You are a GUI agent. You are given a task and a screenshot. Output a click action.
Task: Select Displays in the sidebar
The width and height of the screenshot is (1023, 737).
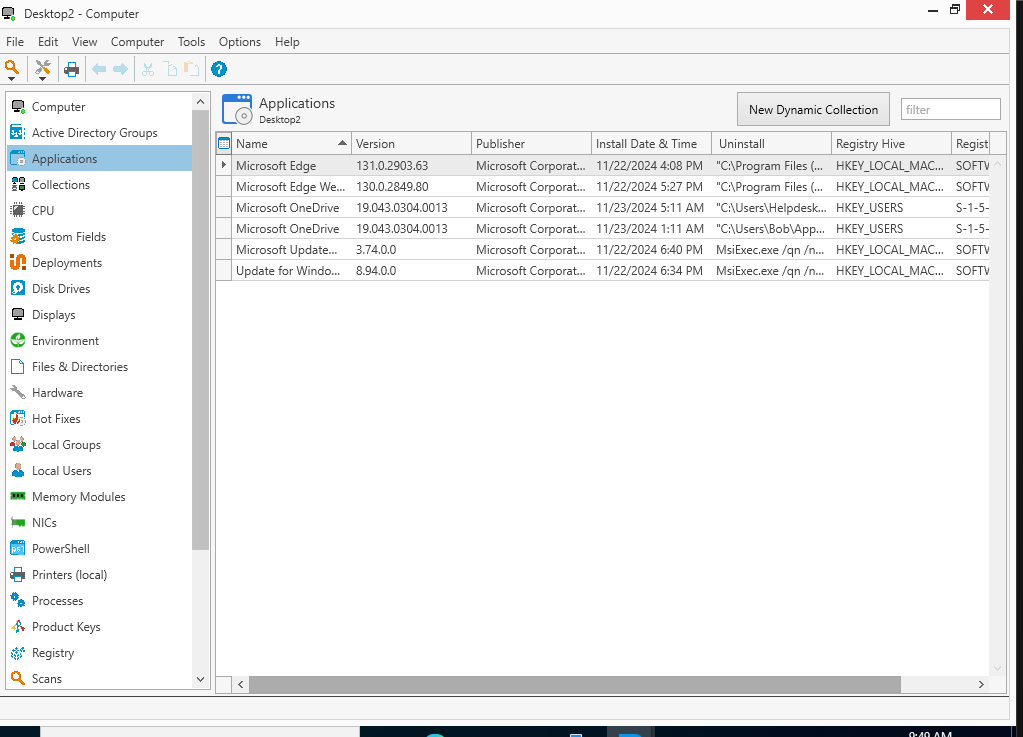[x=100, y=314]
